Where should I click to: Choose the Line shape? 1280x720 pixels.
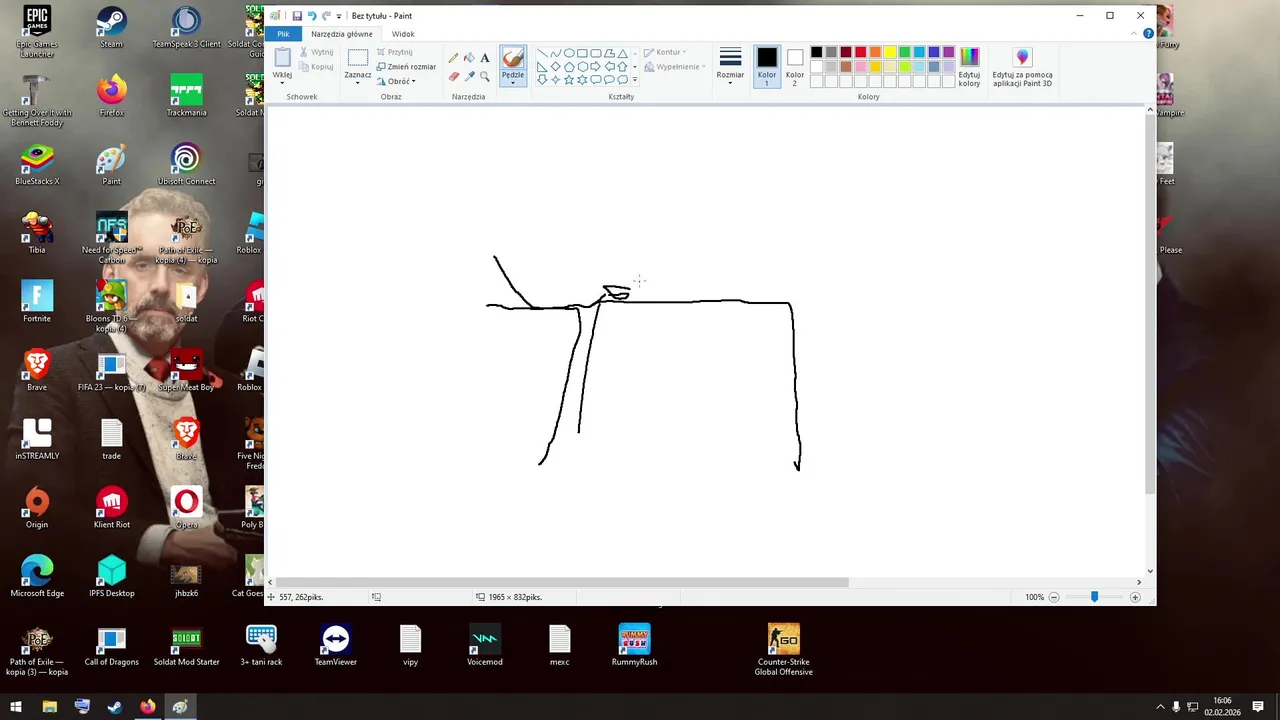(542, 53)
